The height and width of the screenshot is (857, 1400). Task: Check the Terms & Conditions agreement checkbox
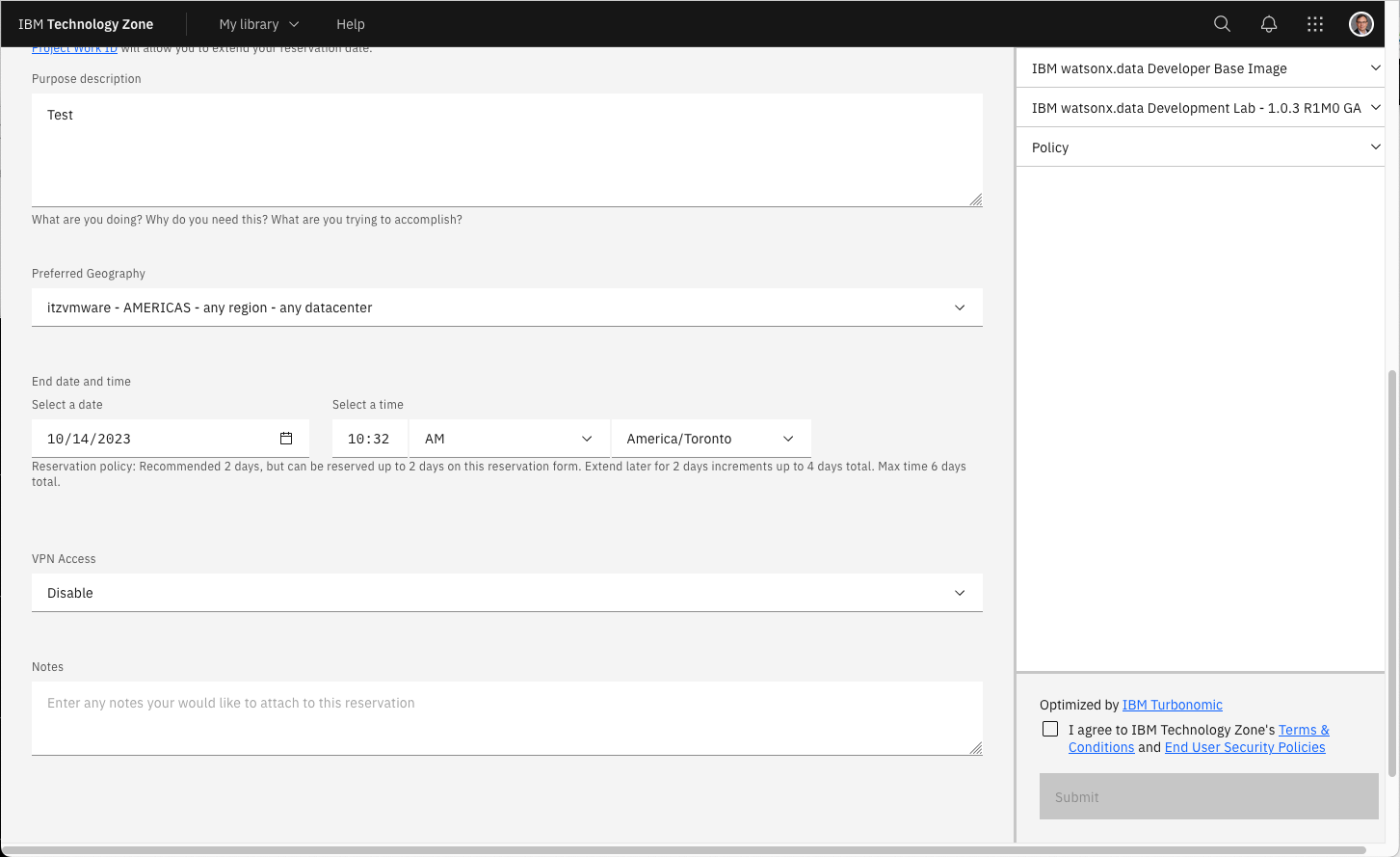1050,730
